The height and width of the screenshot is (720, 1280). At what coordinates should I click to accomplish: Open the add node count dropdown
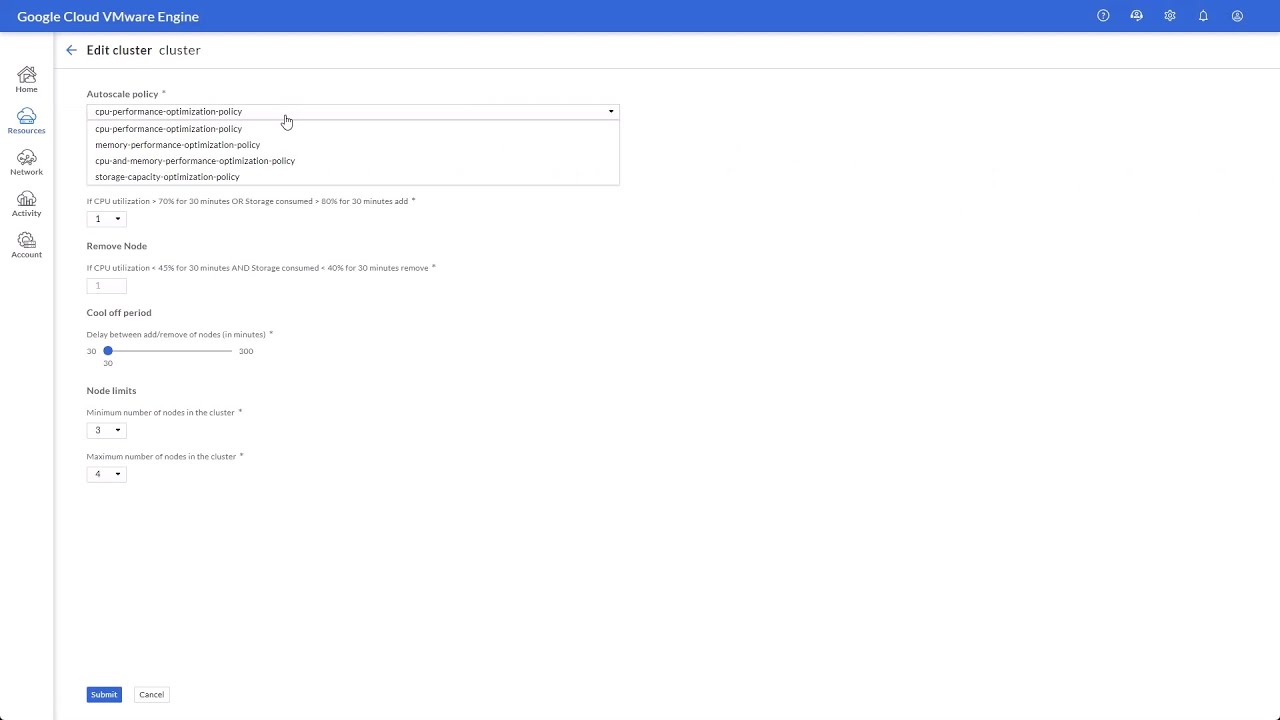(x=106, y=219)
